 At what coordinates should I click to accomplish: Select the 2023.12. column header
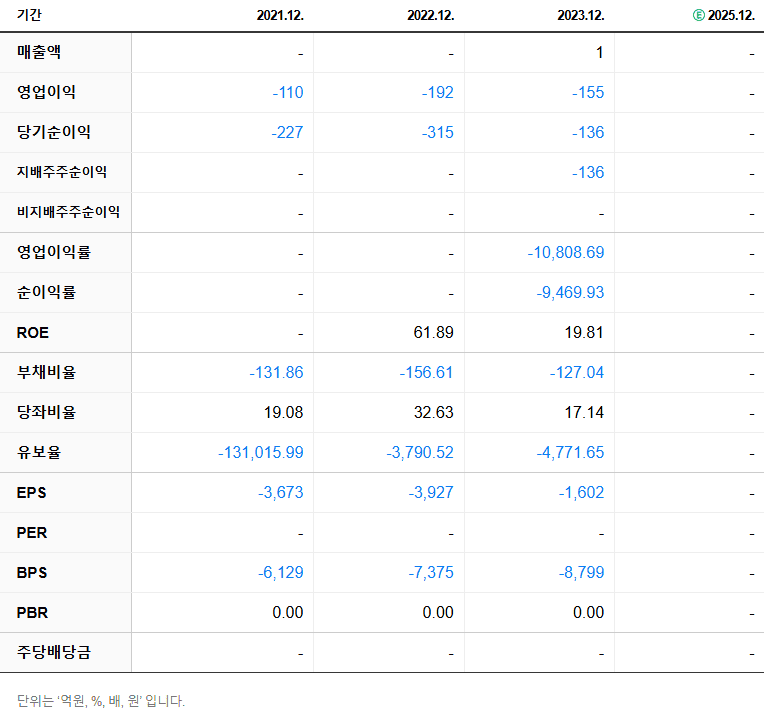(581, 15)
